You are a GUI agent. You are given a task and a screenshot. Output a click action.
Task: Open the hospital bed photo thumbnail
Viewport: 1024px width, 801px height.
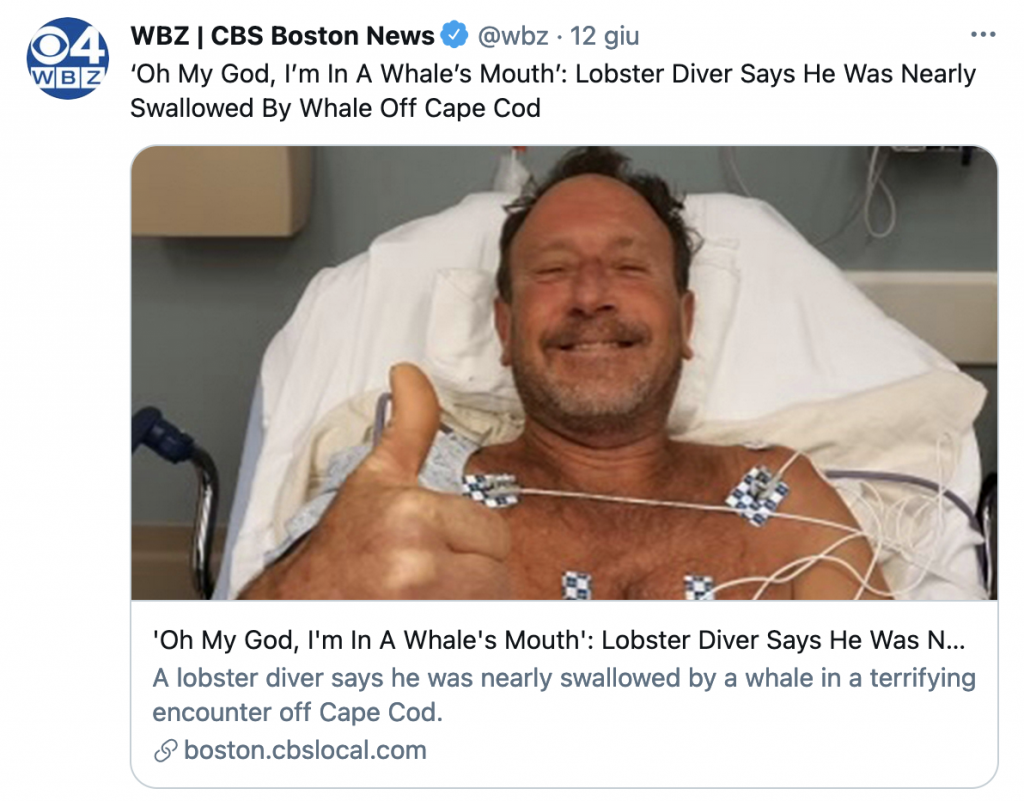tap(564, 372)
